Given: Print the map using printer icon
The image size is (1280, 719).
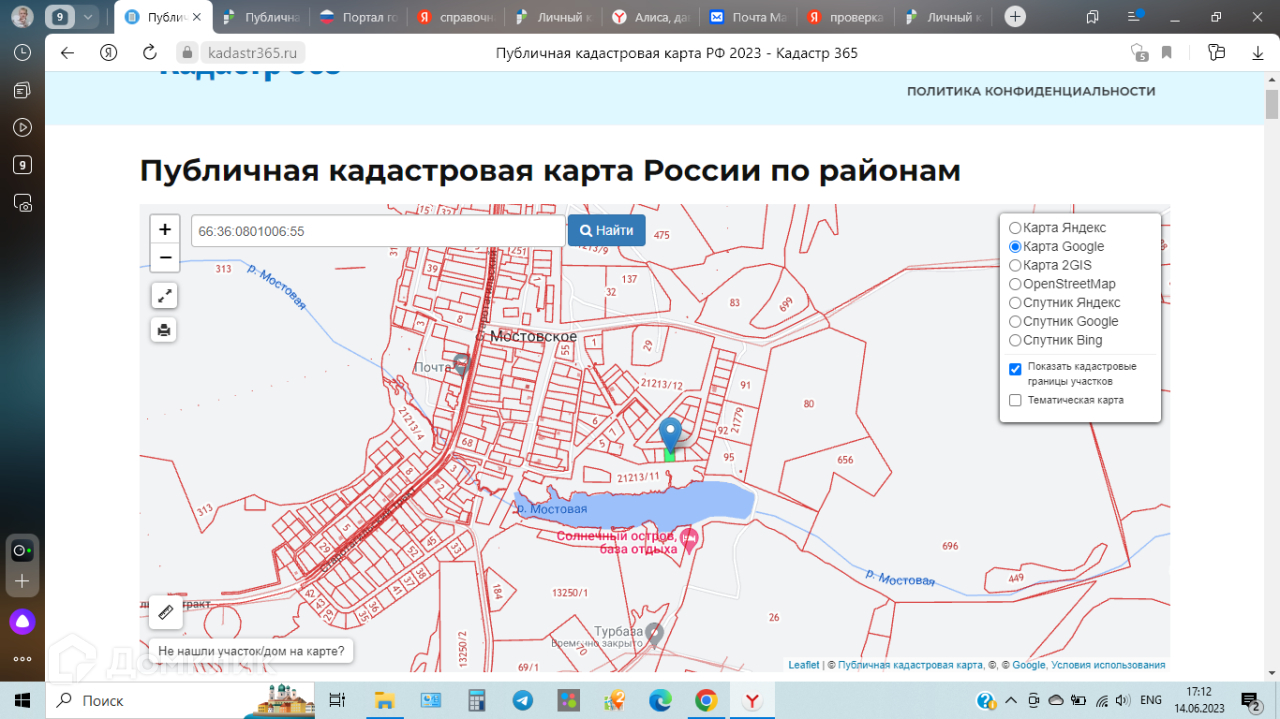Looking at the screenshot, I should tap(165, 329).
